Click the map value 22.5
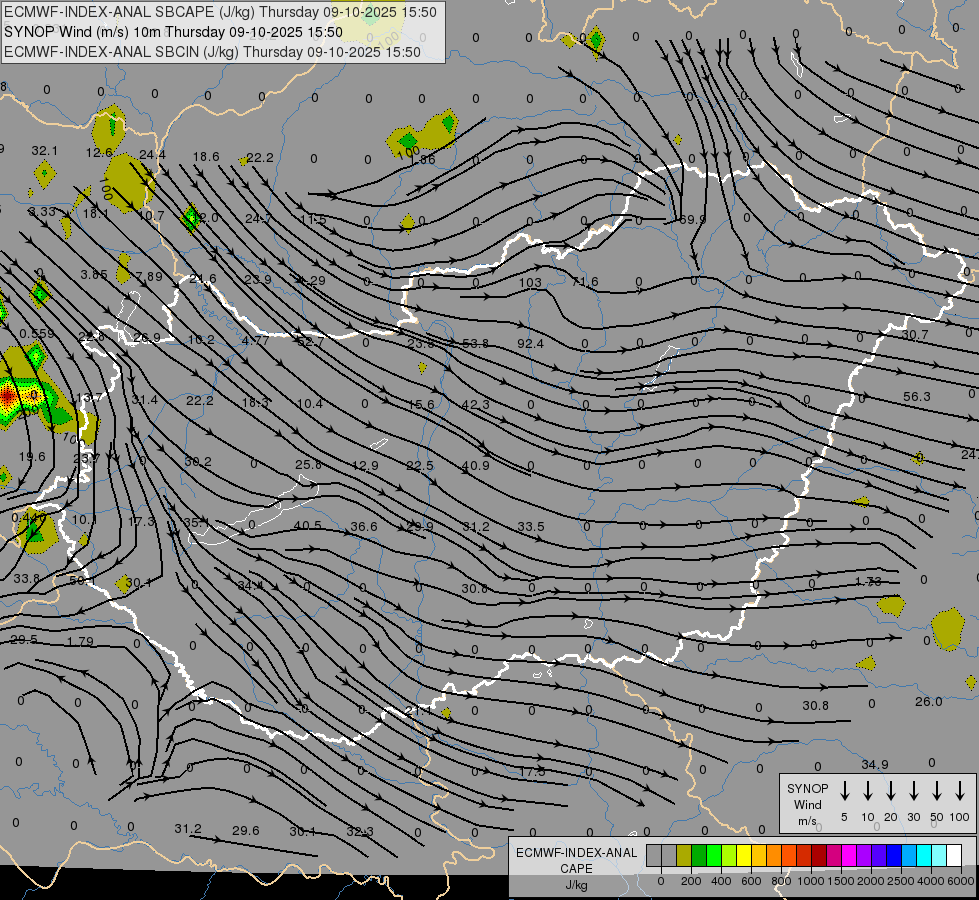 pos(420,465)
